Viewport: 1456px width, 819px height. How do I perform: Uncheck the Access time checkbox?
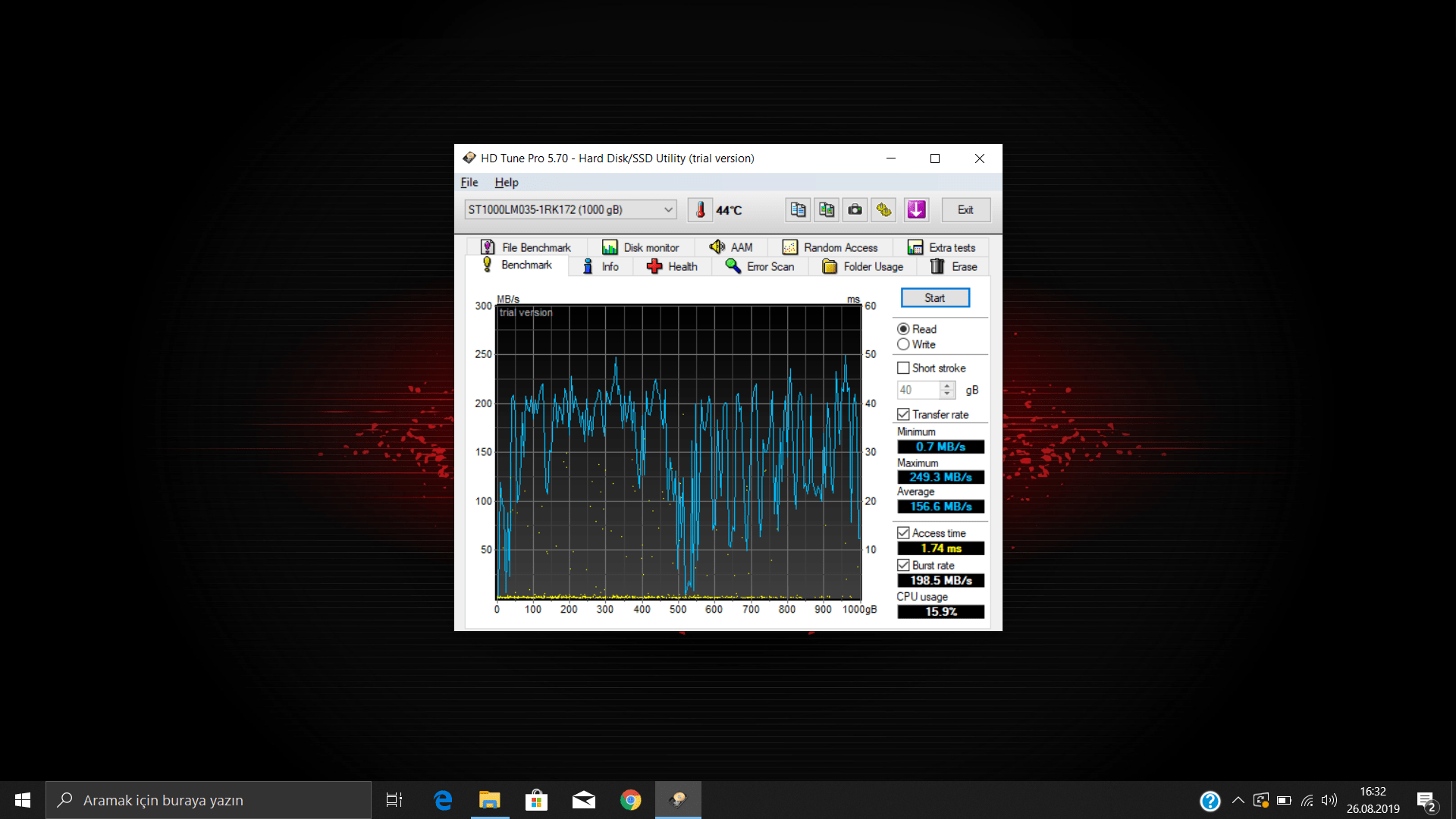tap(903, 532)
